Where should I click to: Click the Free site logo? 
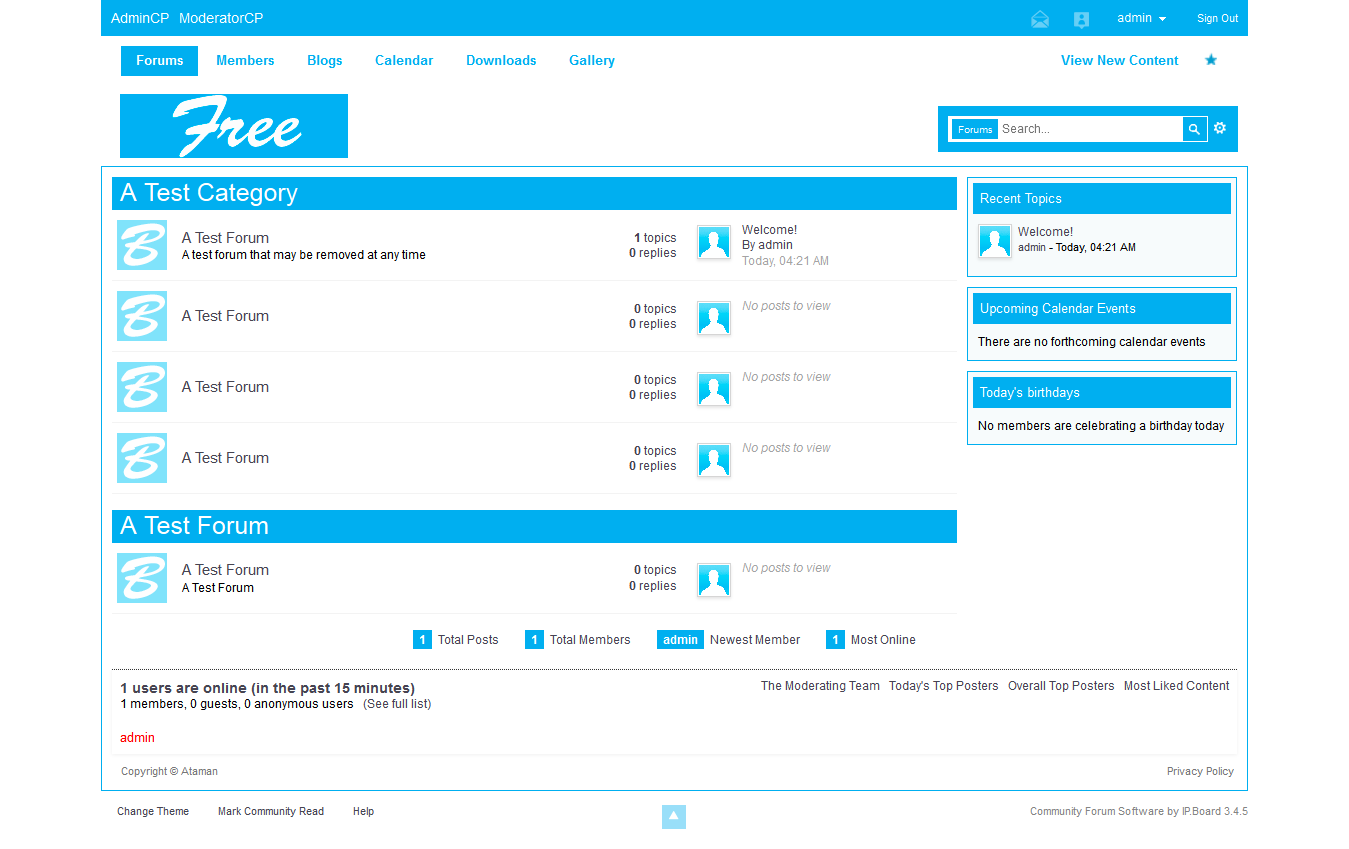coord(234,126)
